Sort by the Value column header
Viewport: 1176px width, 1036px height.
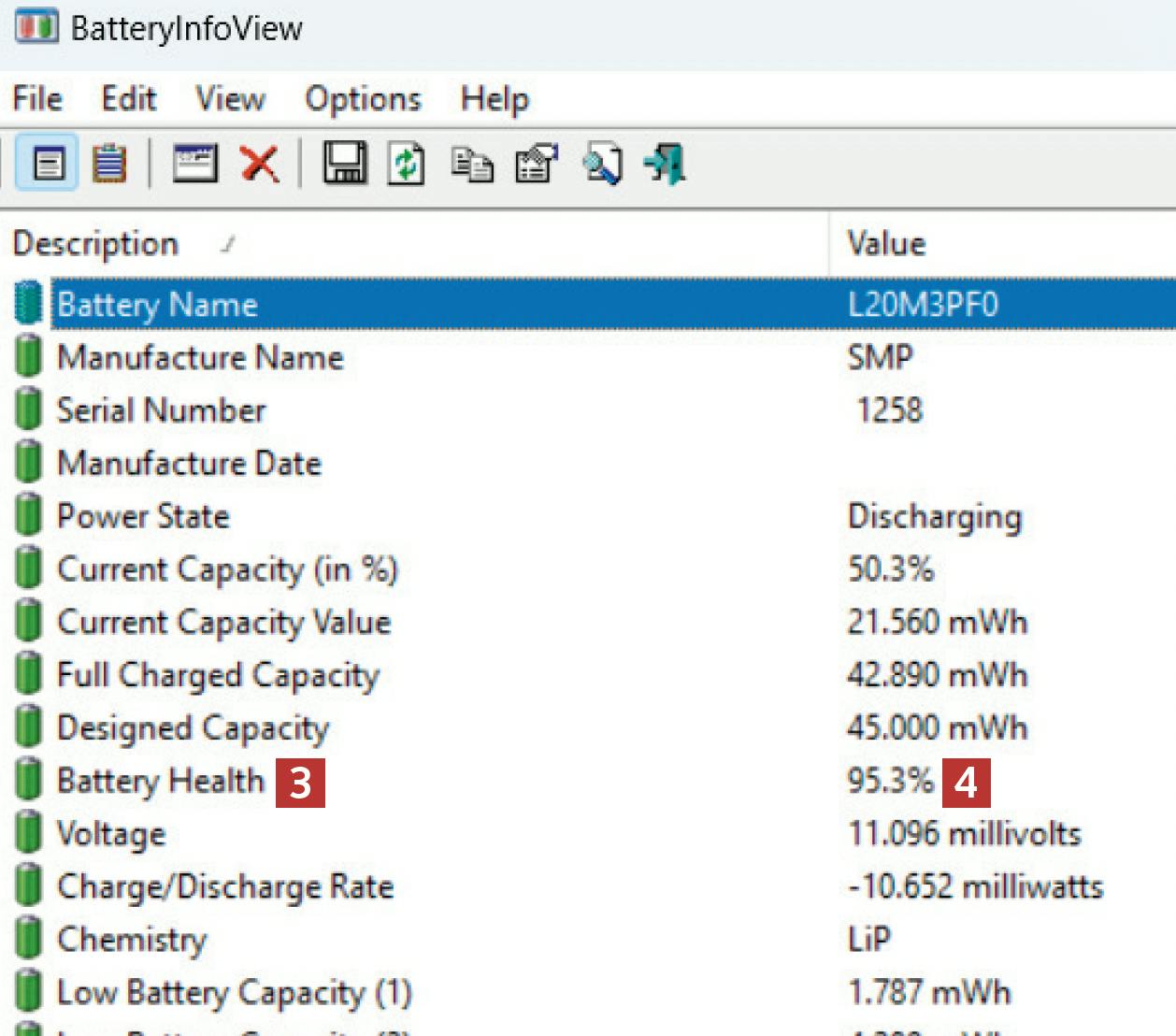(x=886, y=244)
